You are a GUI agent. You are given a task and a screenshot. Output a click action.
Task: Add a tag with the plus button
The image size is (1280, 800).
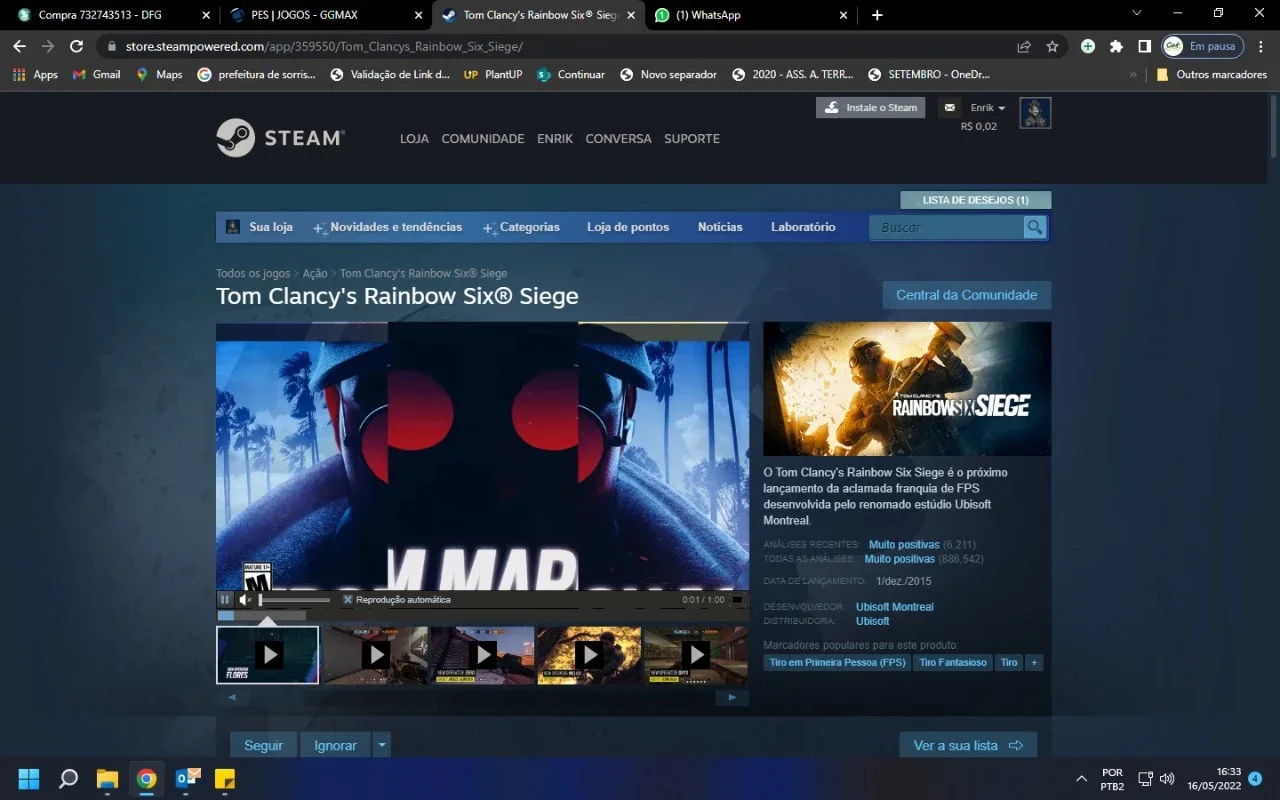(x=1034, y=662)
